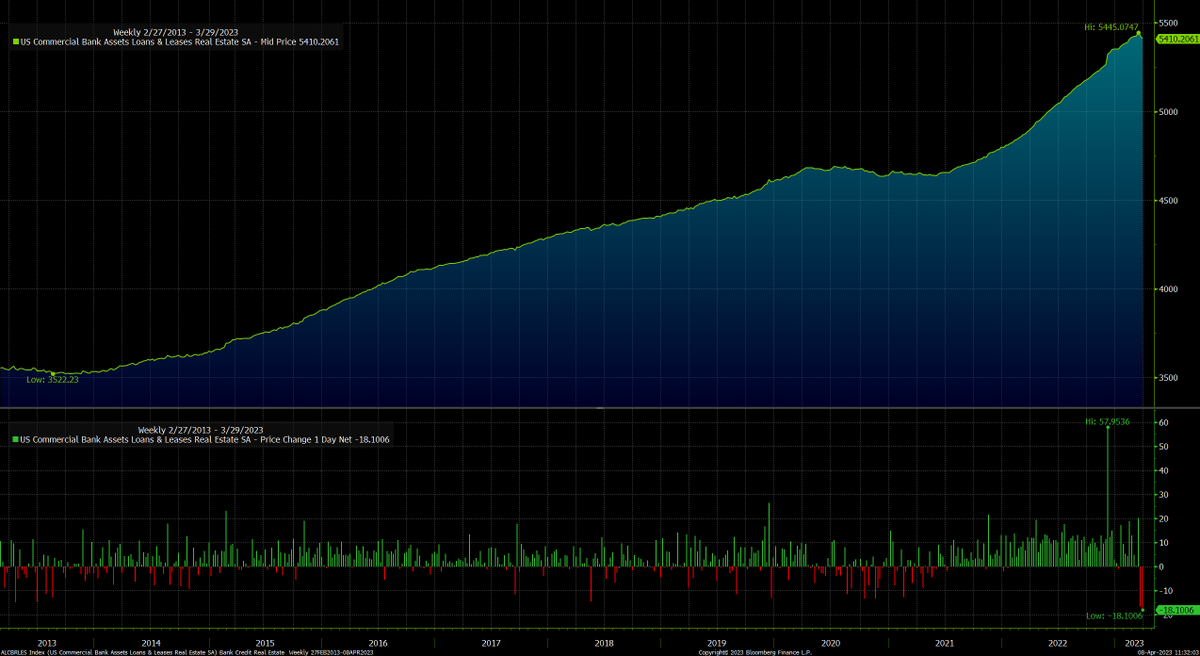This screenshot has width=1200, height=656.
Task: Select the 2013 label on the time axis
Action: coord(46,643)
